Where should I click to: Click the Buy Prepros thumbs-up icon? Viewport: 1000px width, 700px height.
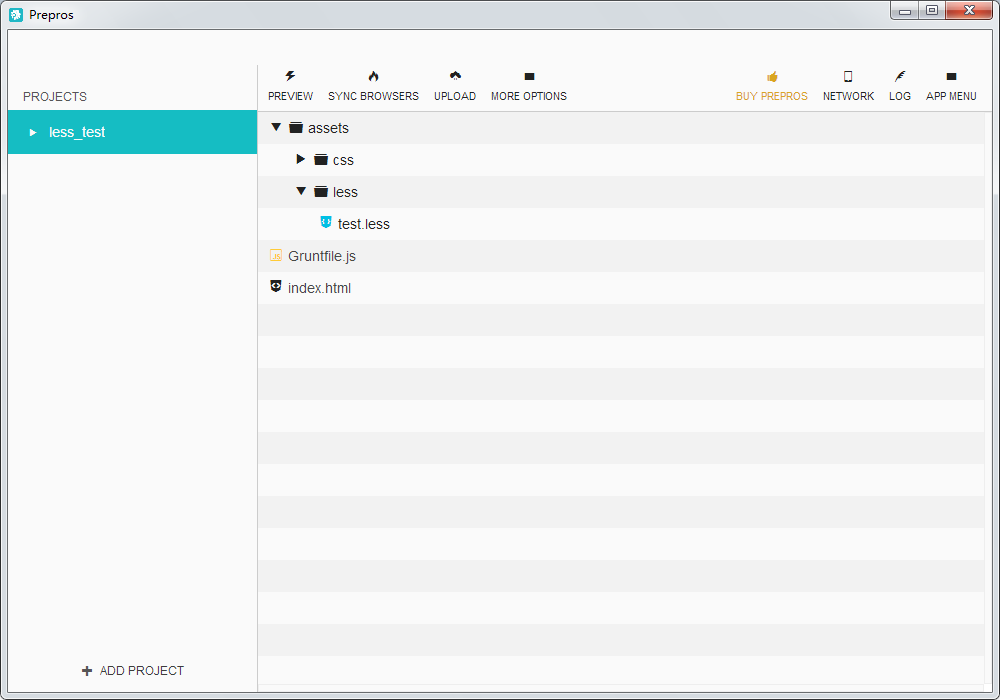[x=772, y=77]
